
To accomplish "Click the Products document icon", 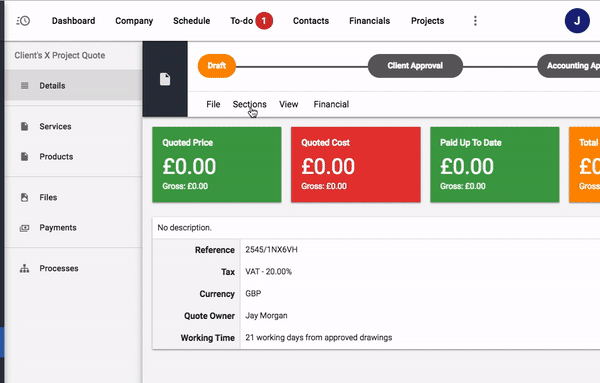I will [24, 156].
